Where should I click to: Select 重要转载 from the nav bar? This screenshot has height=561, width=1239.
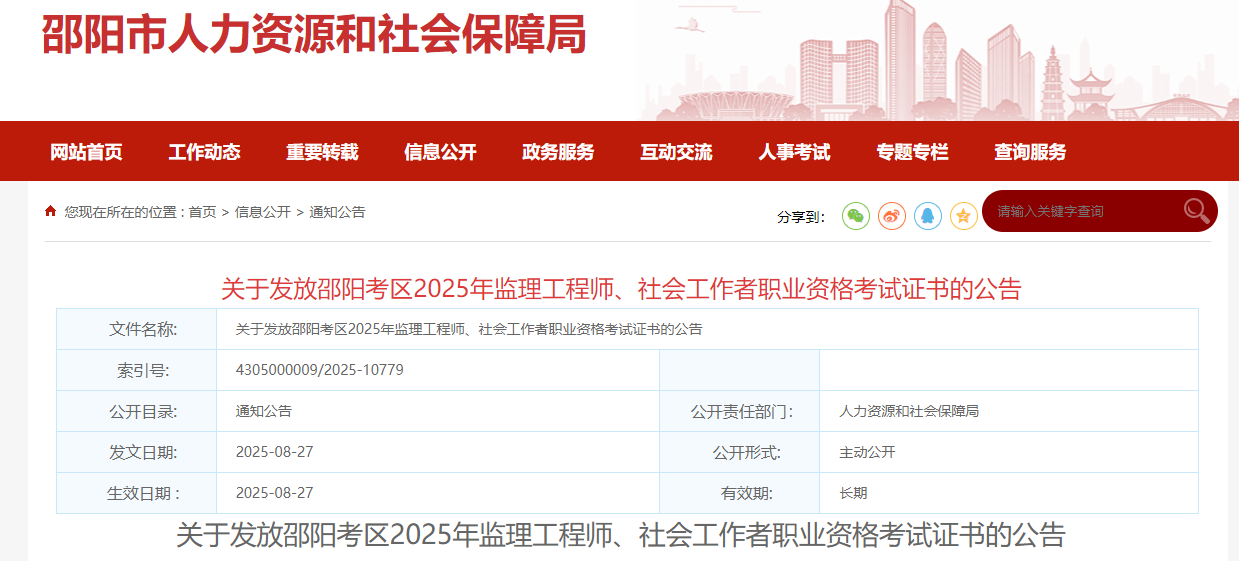point(322,152)
